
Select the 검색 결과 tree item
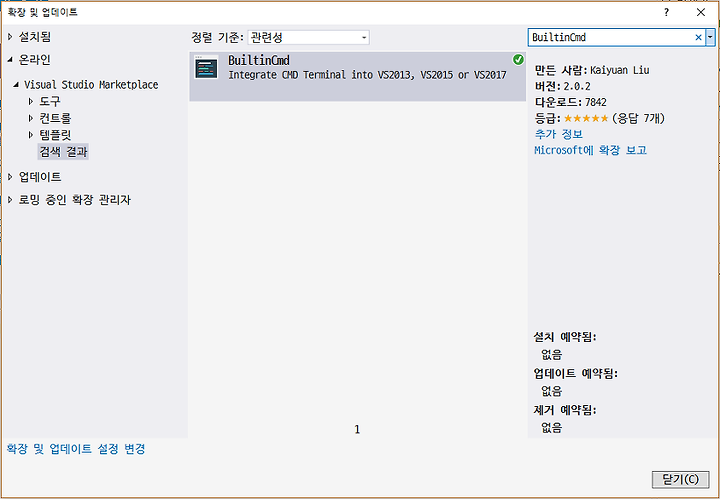pyautogui.click(x=63, y=151)
